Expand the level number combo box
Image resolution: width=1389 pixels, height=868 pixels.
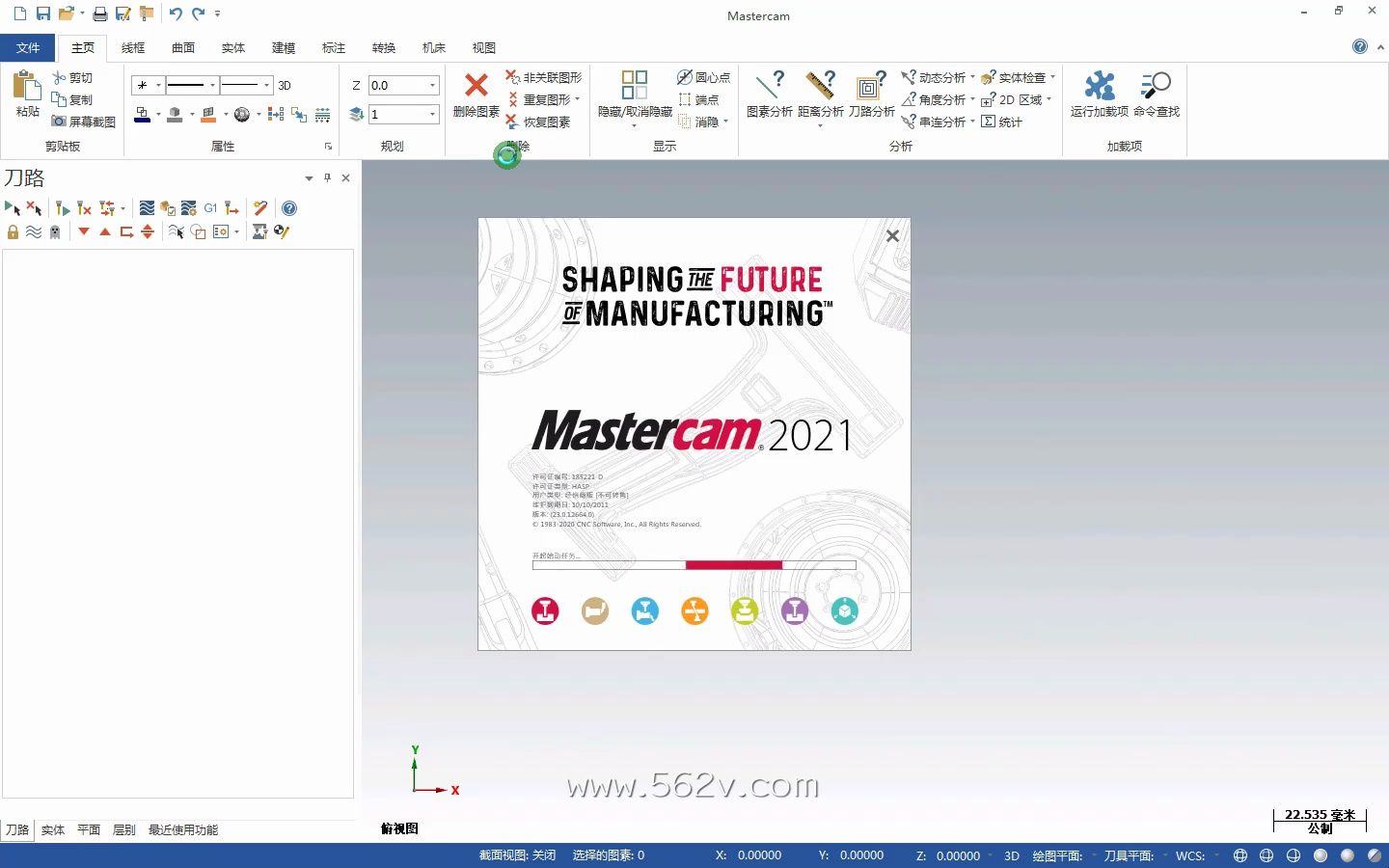click(432, 114)
